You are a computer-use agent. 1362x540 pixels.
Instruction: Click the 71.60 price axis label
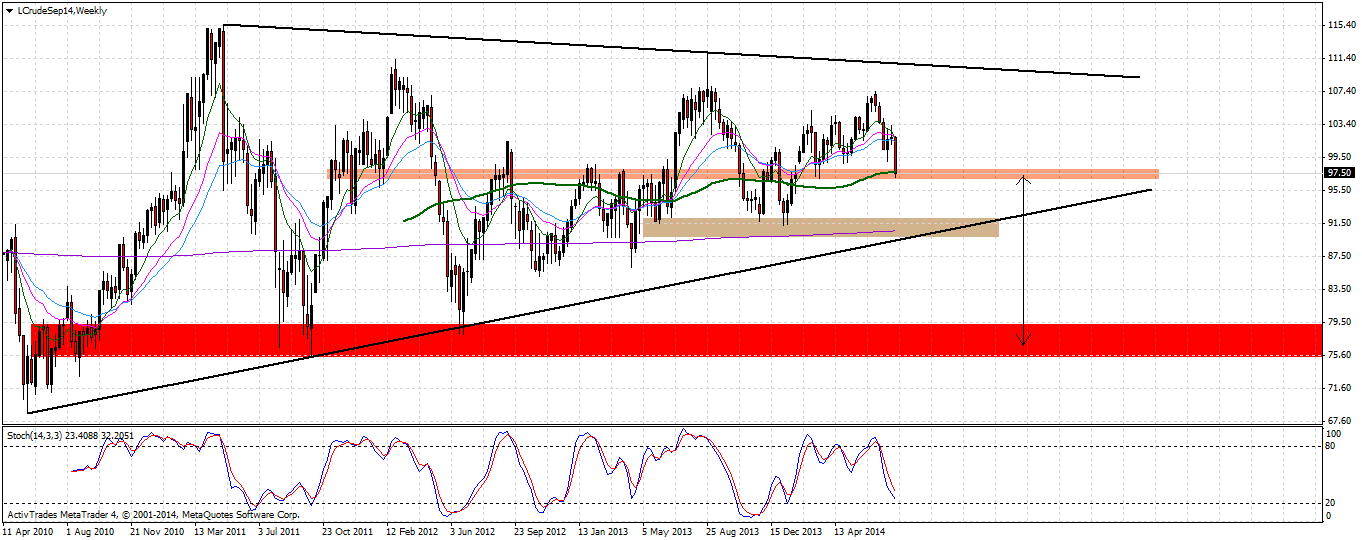pos(1340,388)
